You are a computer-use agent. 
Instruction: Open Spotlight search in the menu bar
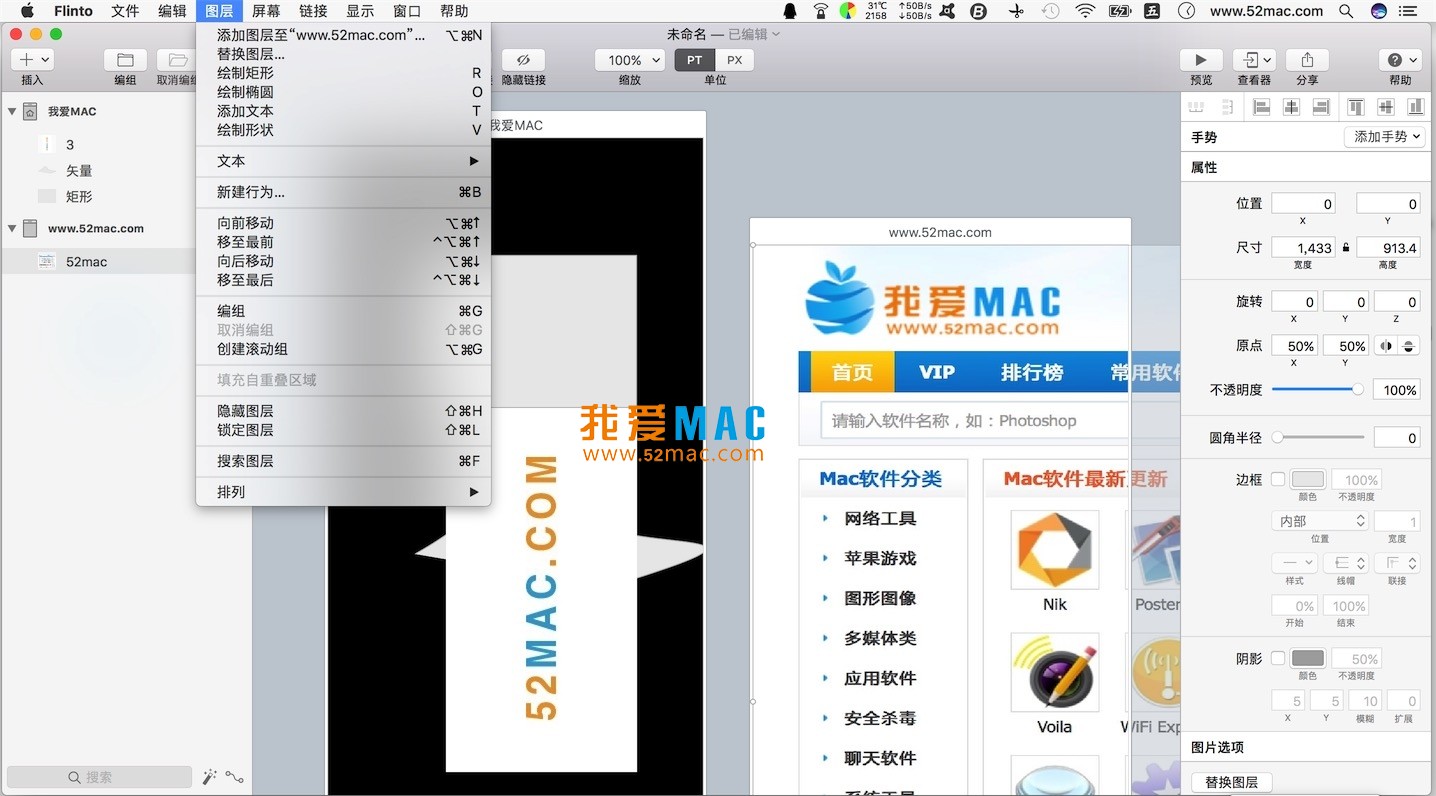1346,11
